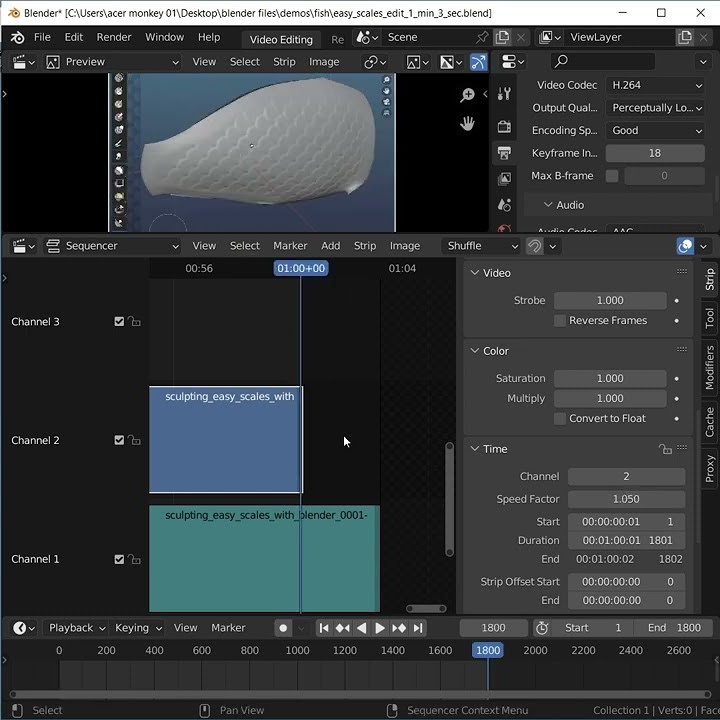Play animation in reverse
The width and height of the screenshot is (720, 720).
pyautogui.click(x=361, y=628)
